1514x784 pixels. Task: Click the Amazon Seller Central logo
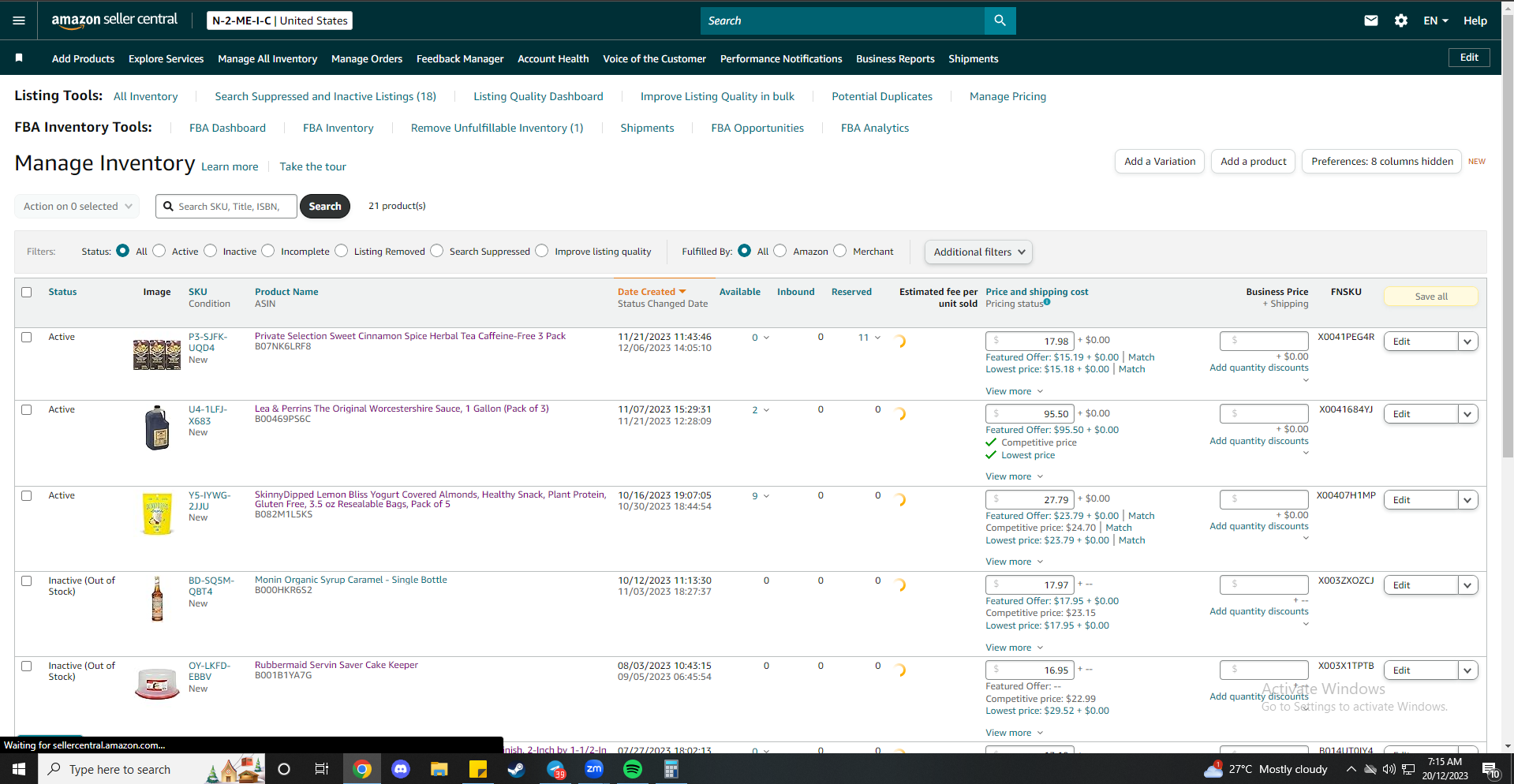(x=114, y=21)
